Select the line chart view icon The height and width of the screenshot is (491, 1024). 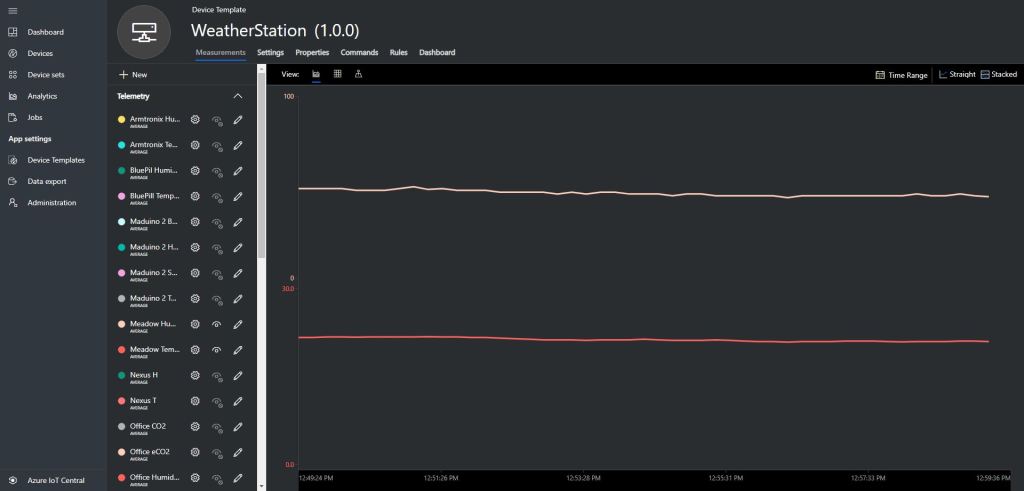click(316, 74)
